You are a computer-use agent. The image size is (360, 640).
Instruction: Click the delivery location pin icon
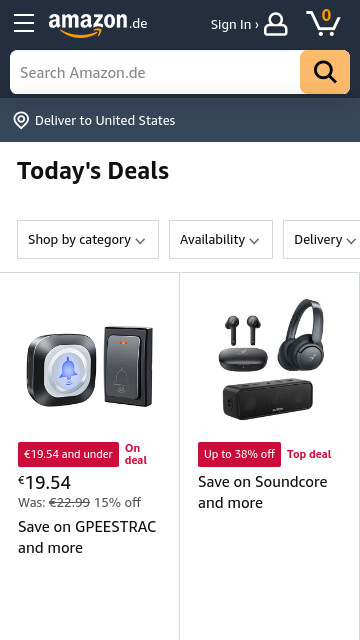[x=21, y=121]
